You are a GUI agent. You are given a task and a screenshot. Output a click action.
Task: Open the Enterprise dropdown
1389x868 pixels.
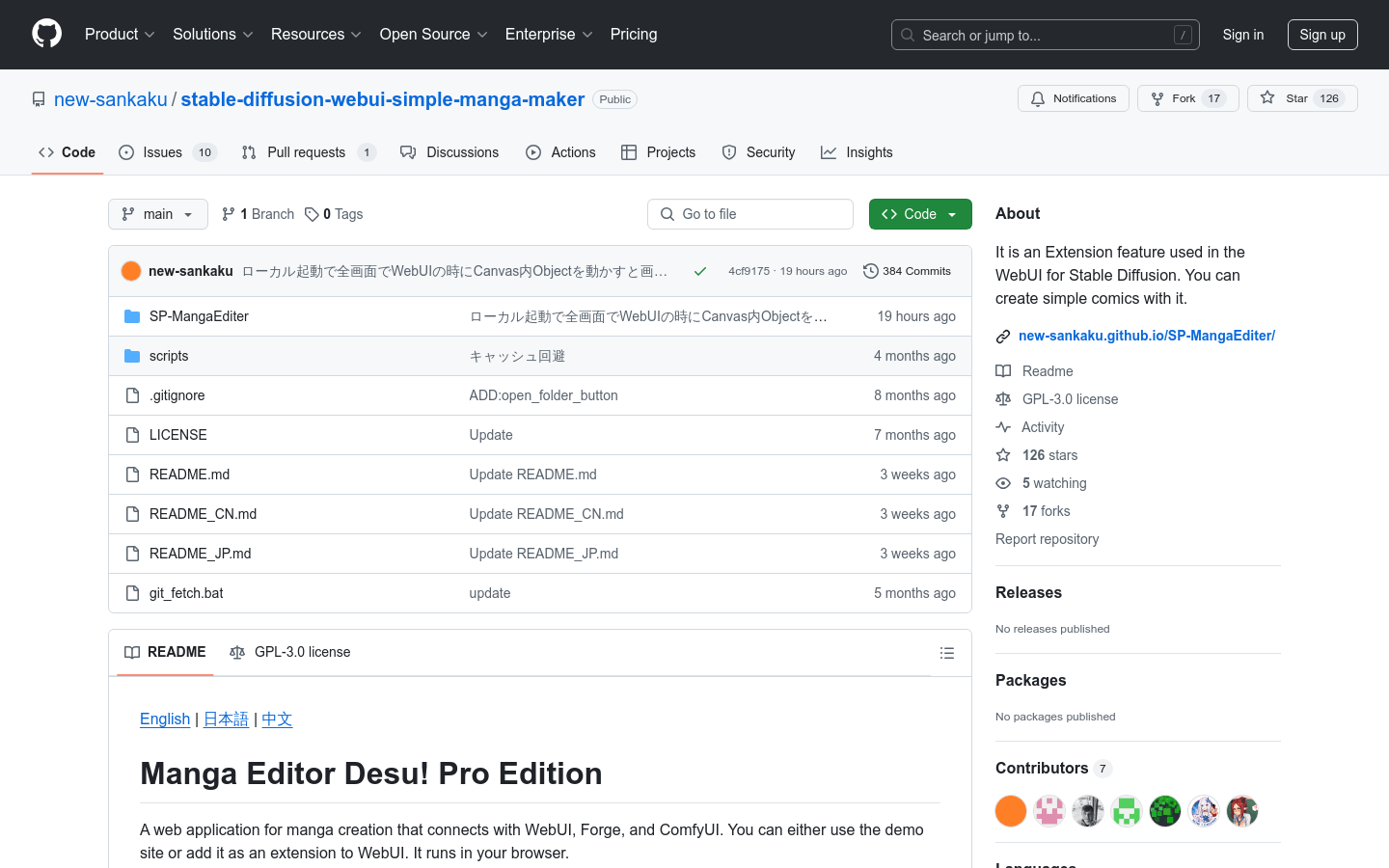tap(549, 34)
